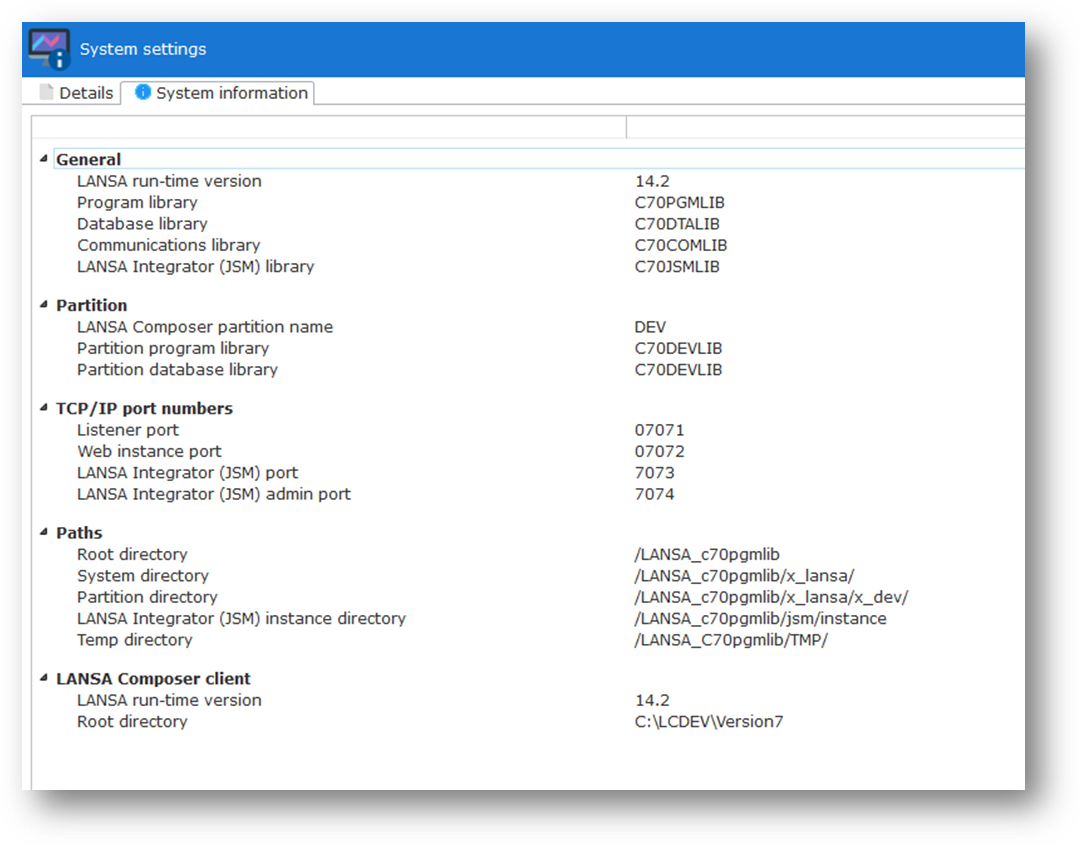Screen dimensions: 1080x845
Task: Select the Program library row
Action: [137, 202]
